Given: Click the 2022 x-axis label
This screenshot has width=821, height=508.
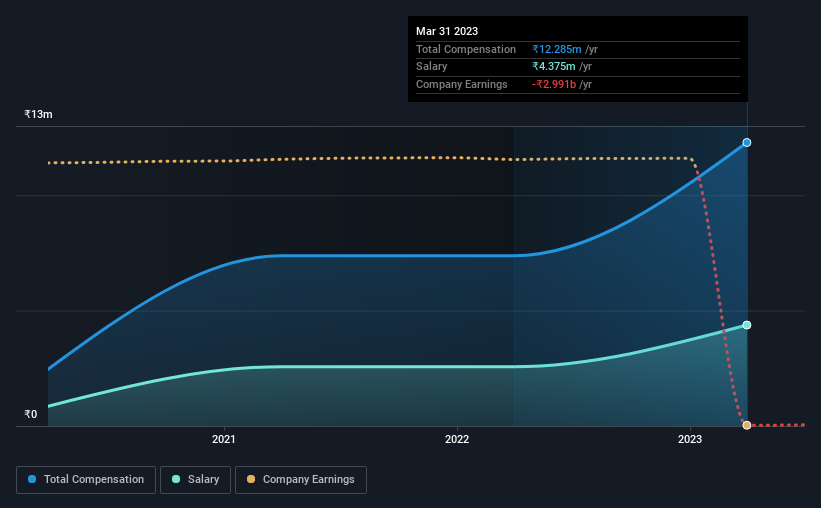Looking at the screenshot, I should [457, 439].
